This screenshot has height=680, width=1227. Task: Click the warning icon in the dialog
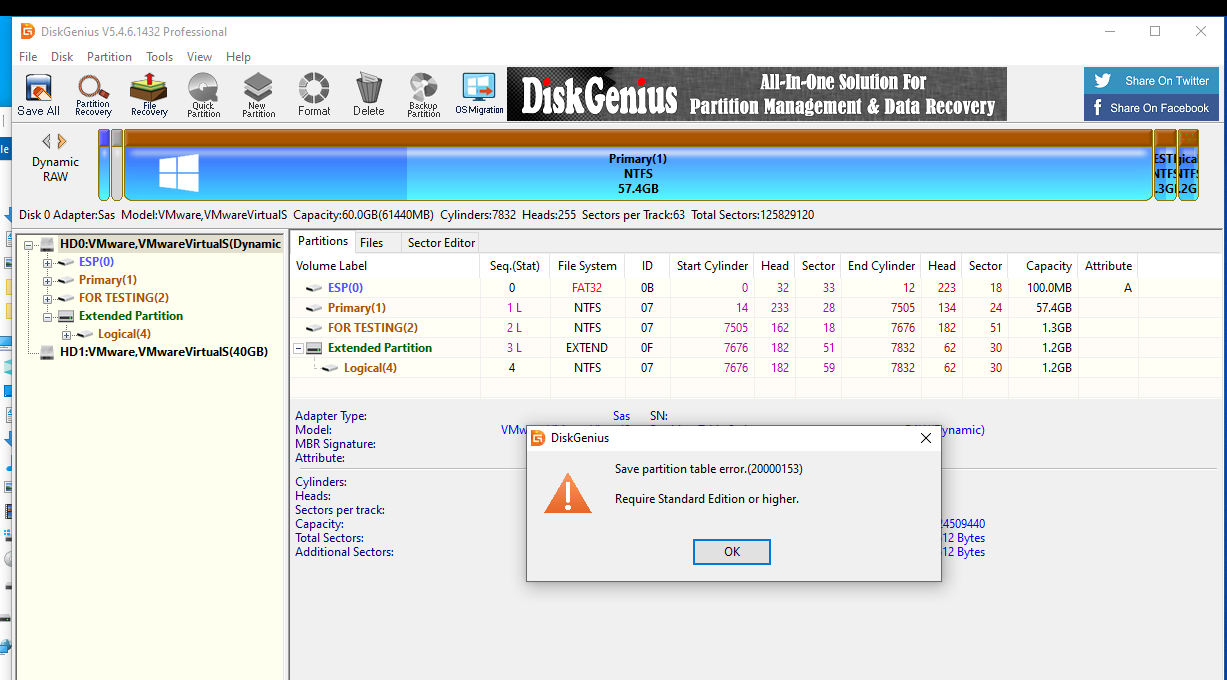(568, 494)
